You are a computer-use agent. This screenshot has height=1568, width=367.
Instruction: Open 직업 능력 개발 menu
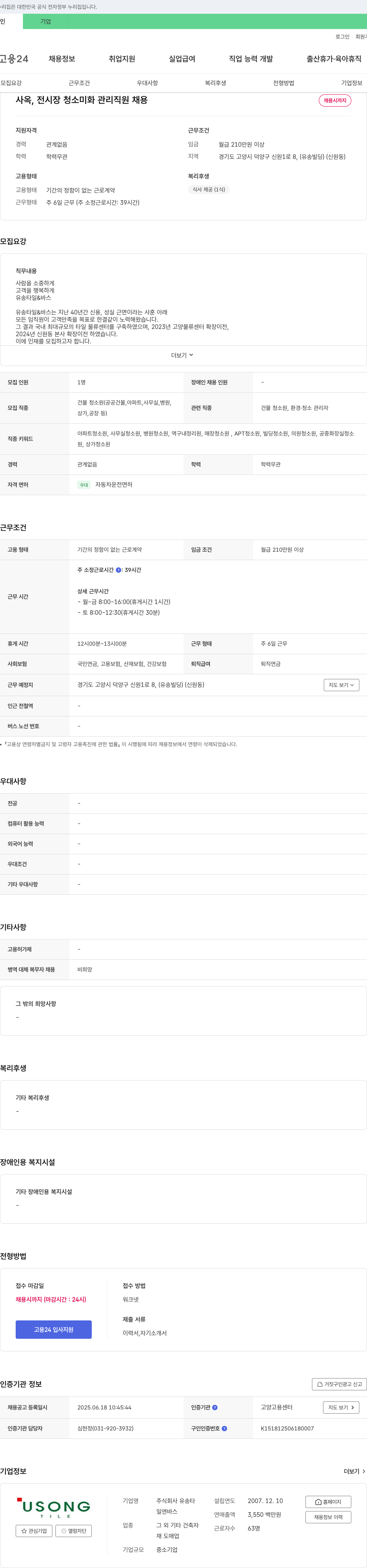click(x=251, y=59)
